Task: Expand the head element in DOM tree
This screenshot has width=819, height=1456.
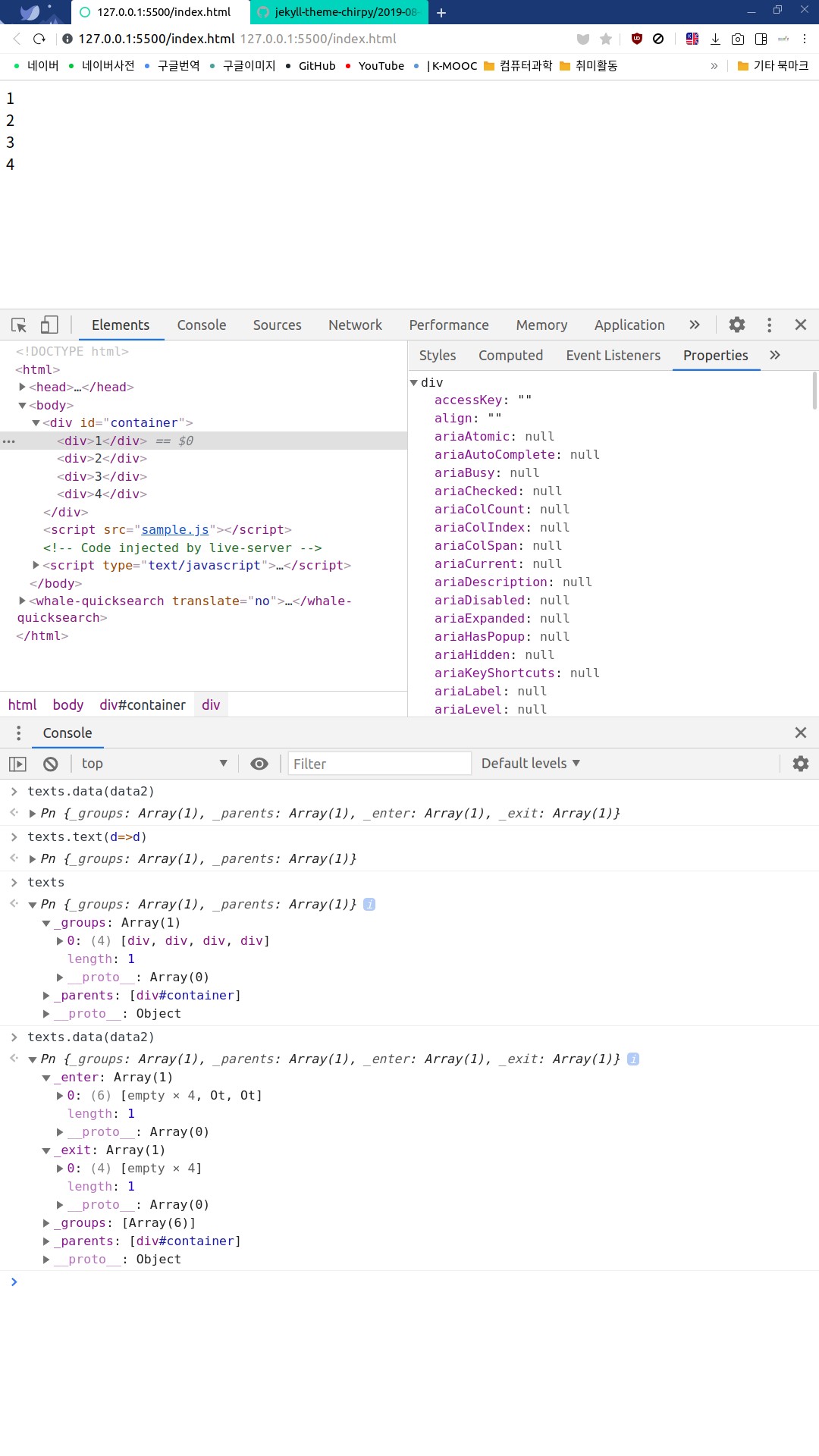Action: (23, 388)
